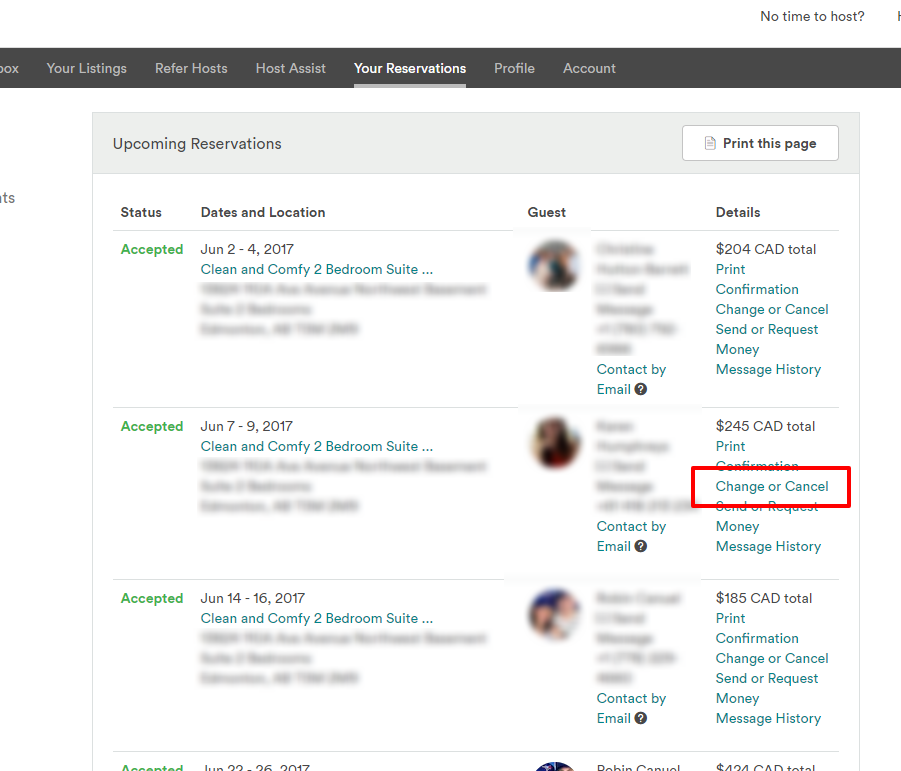The height and width of the screenshot is (771, 901).
Task: Open guest avatar for Jun 14 - 16 reservation
Action: coord(554,615)
